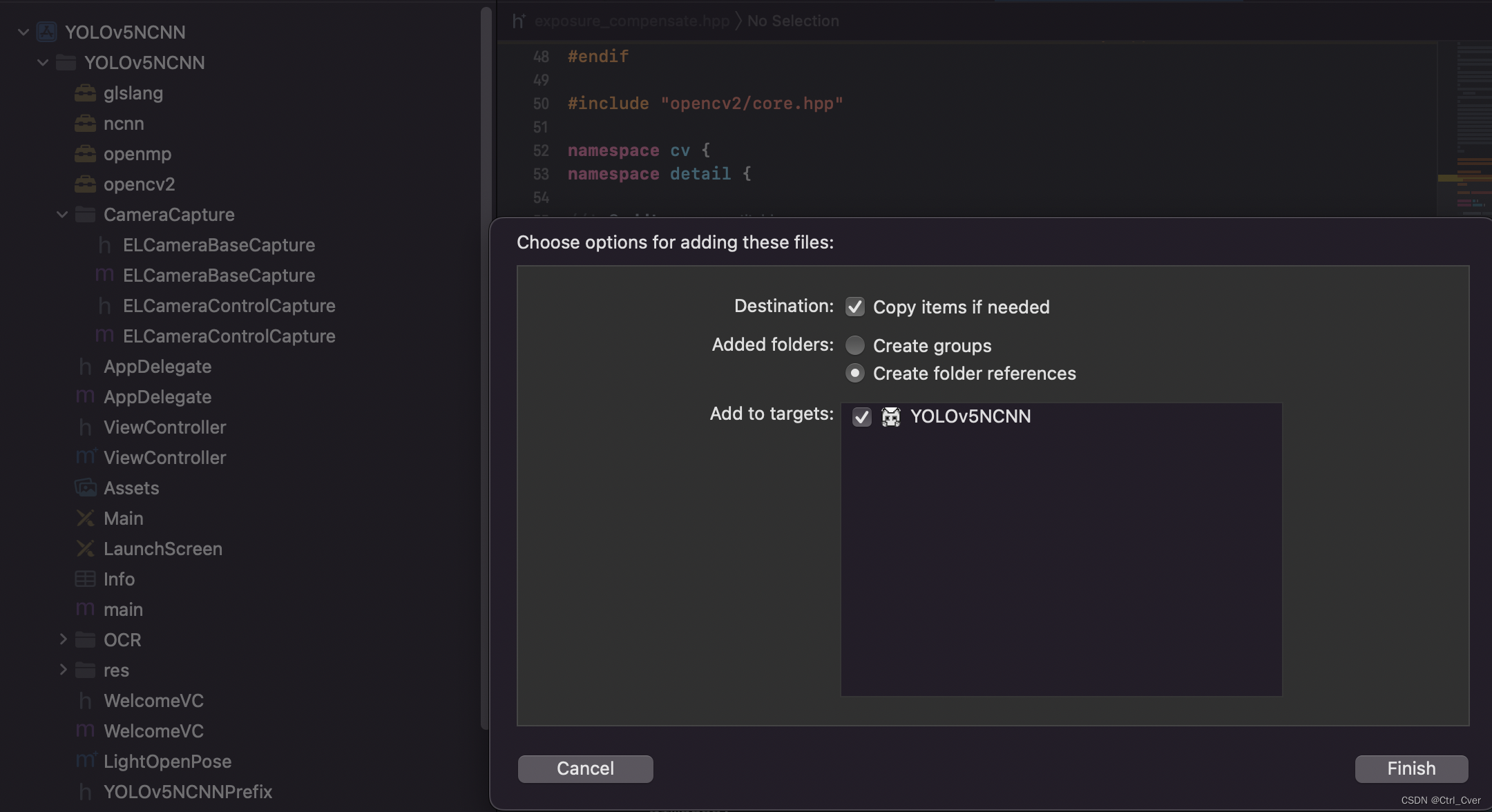
Task: Click line 50 include opencv2/core.hpp
Action: pyautogui.click(x=705, y=104)
